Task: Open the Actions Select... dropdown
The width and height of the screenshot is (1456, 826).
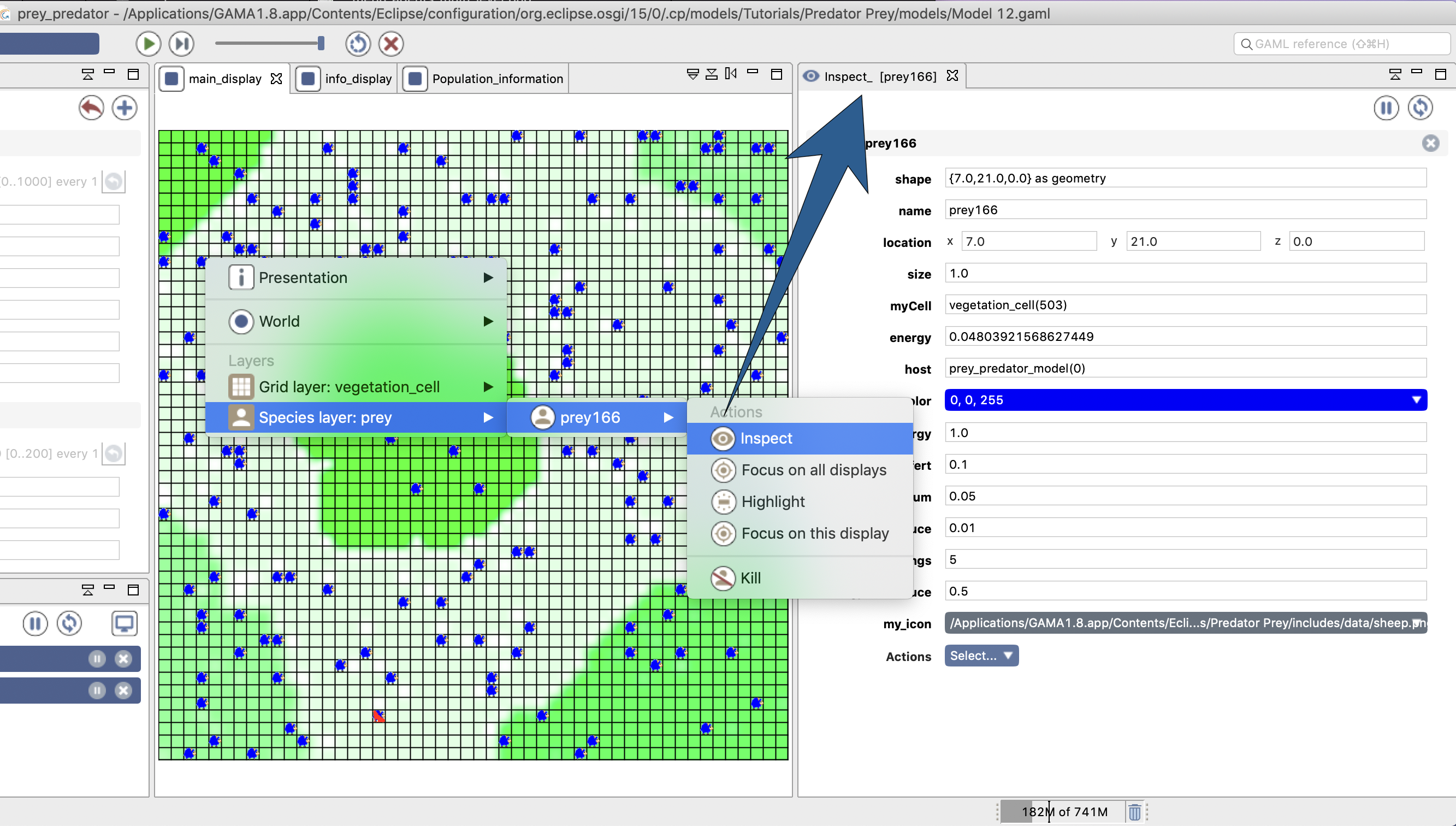Action: coord(981,655)
